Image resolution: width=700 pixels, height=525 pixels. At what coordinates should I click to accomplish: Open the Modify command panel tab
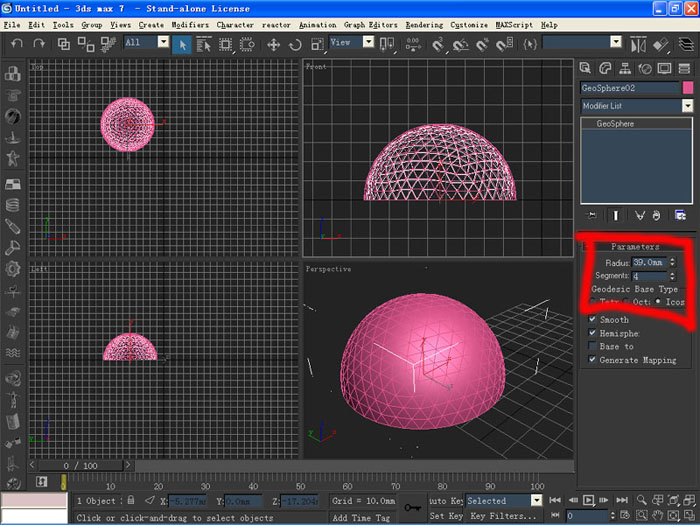pyautogui.click(x=605, y=68)
